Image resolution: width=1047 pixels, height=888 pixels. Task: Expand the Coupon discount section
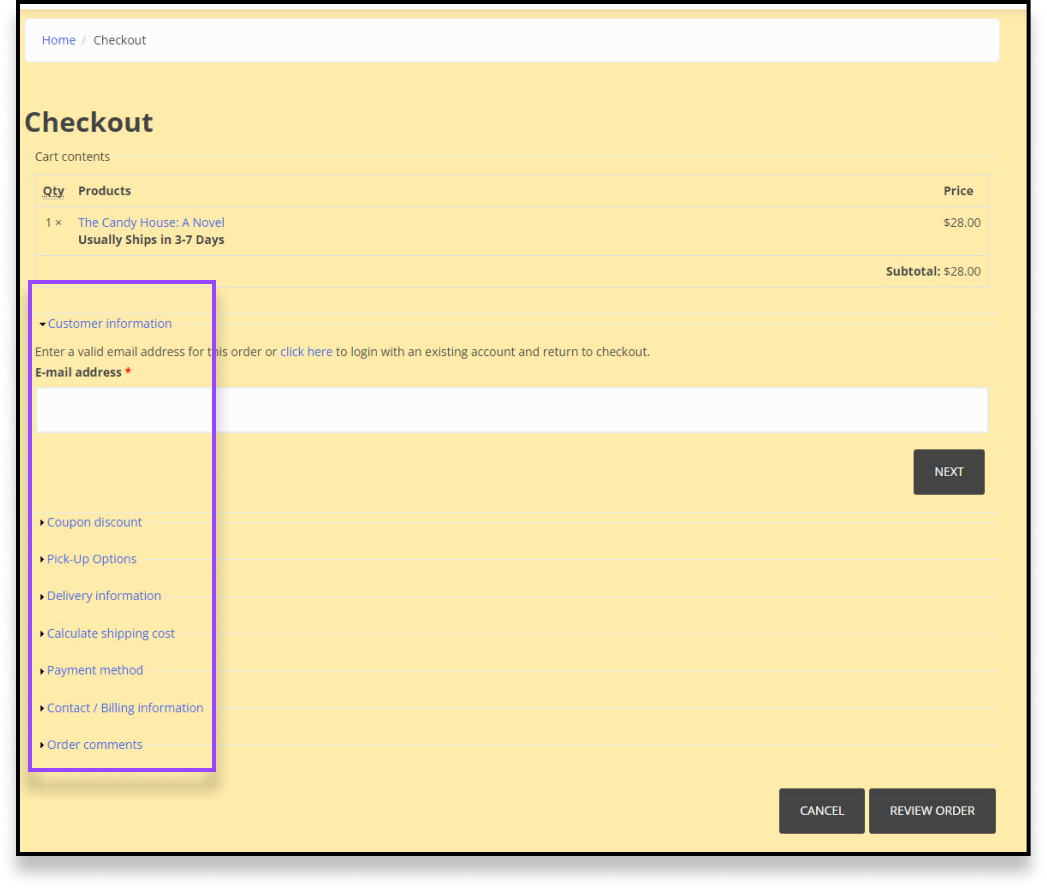click(x=94, y=521)
